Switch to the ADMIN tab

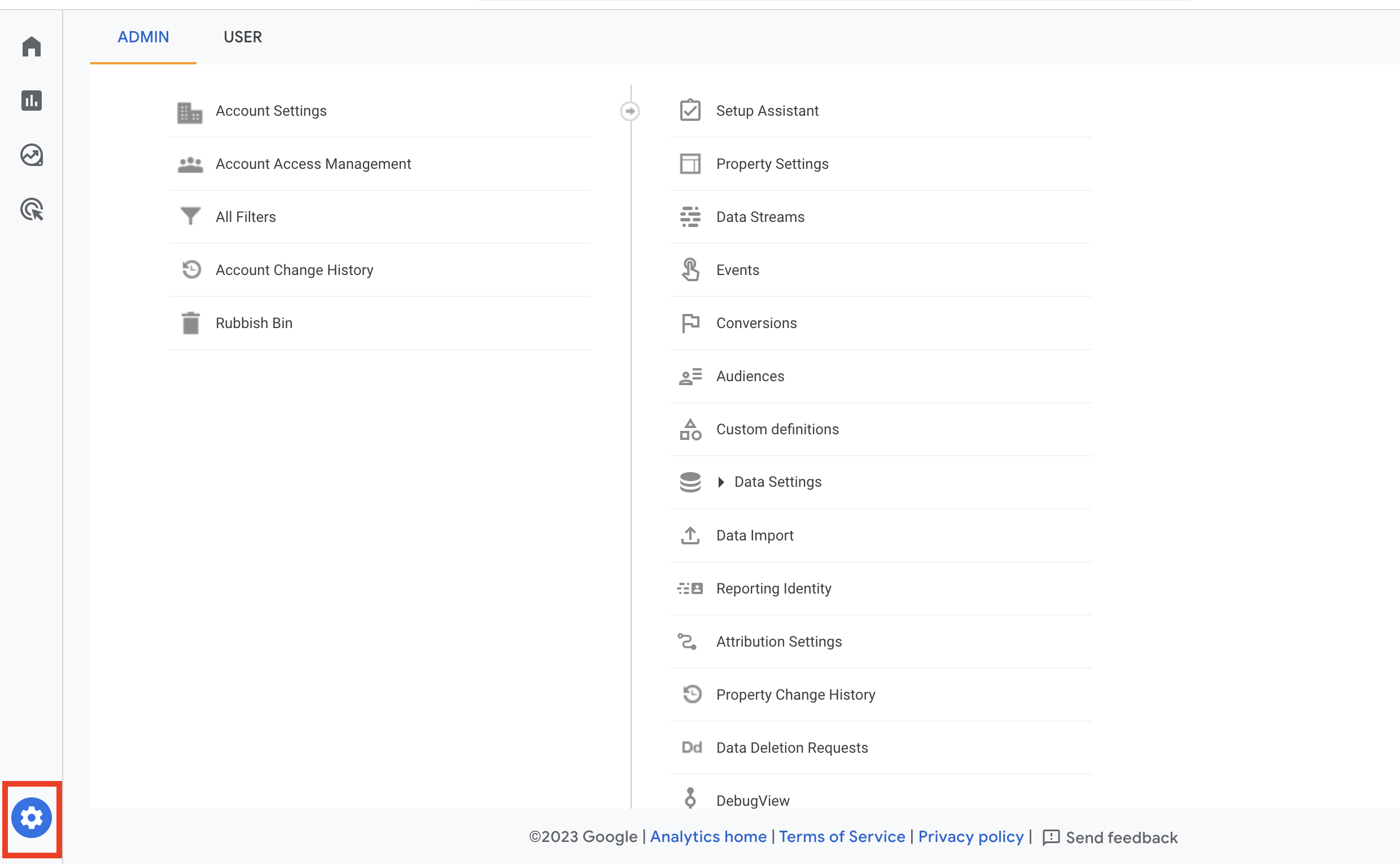[143, 37]
